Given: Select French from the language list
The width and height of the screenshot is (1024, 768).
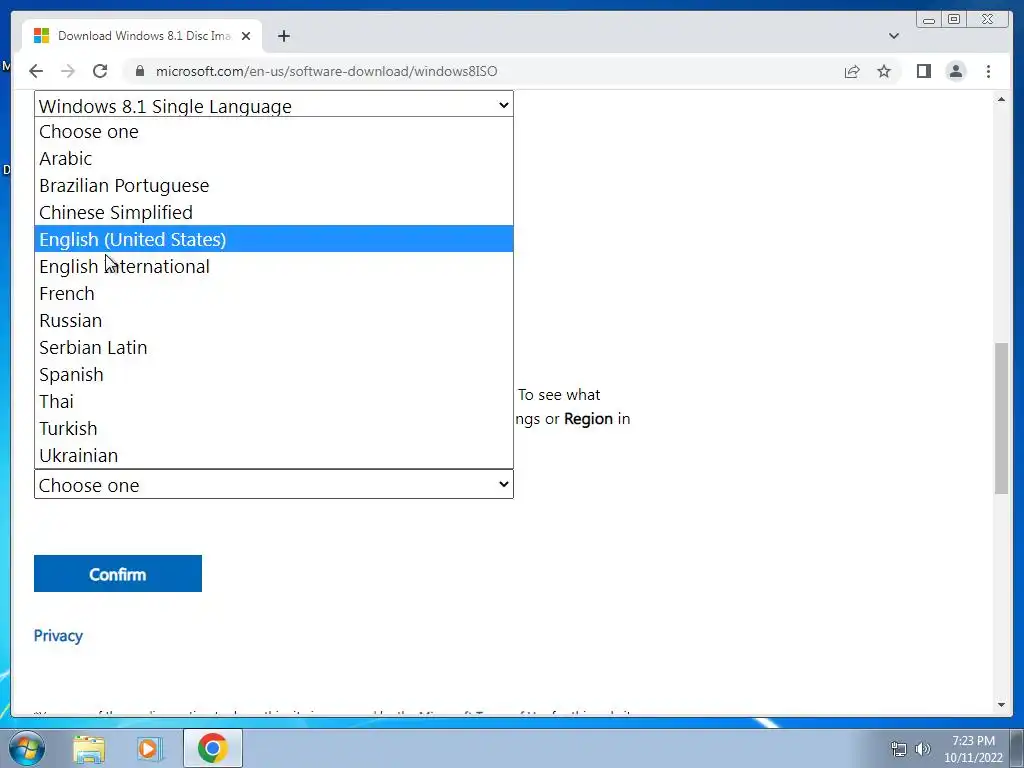Looking at the screenshot, I should [274, 293].
